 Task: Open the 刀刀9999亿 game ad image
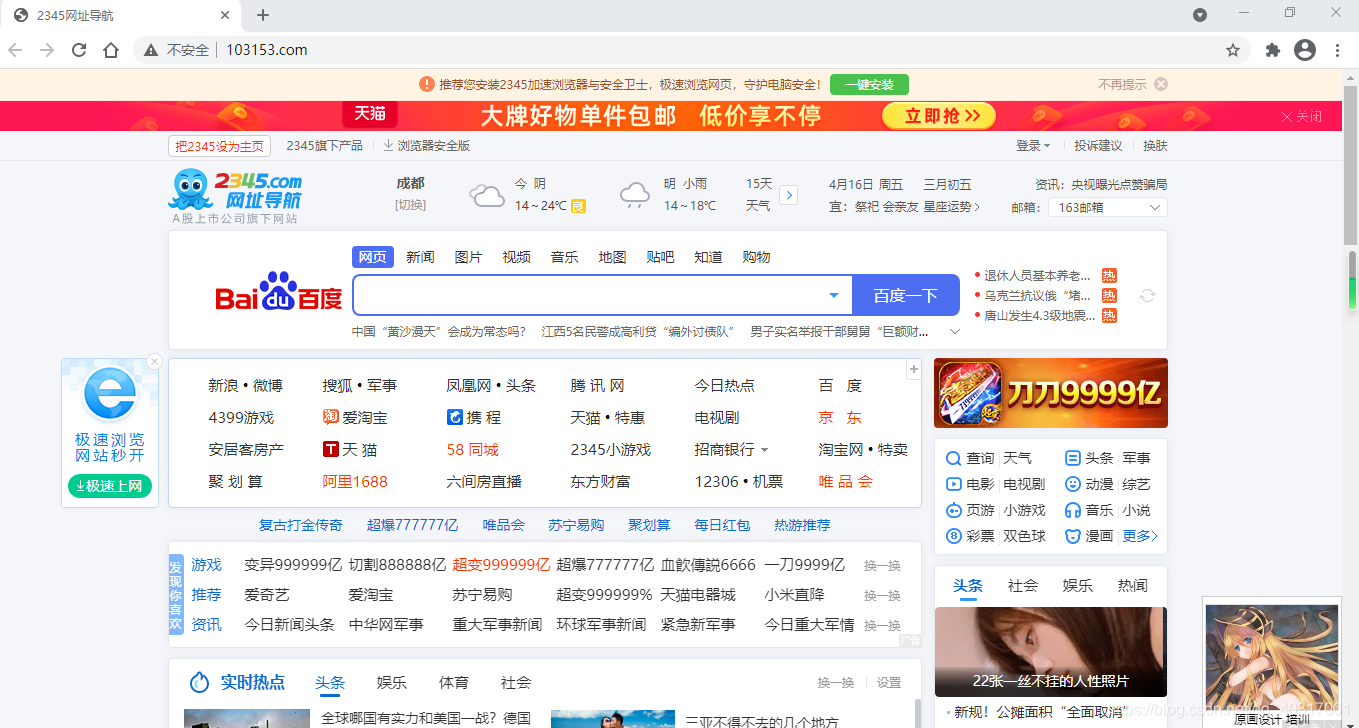coord(1051,393)
